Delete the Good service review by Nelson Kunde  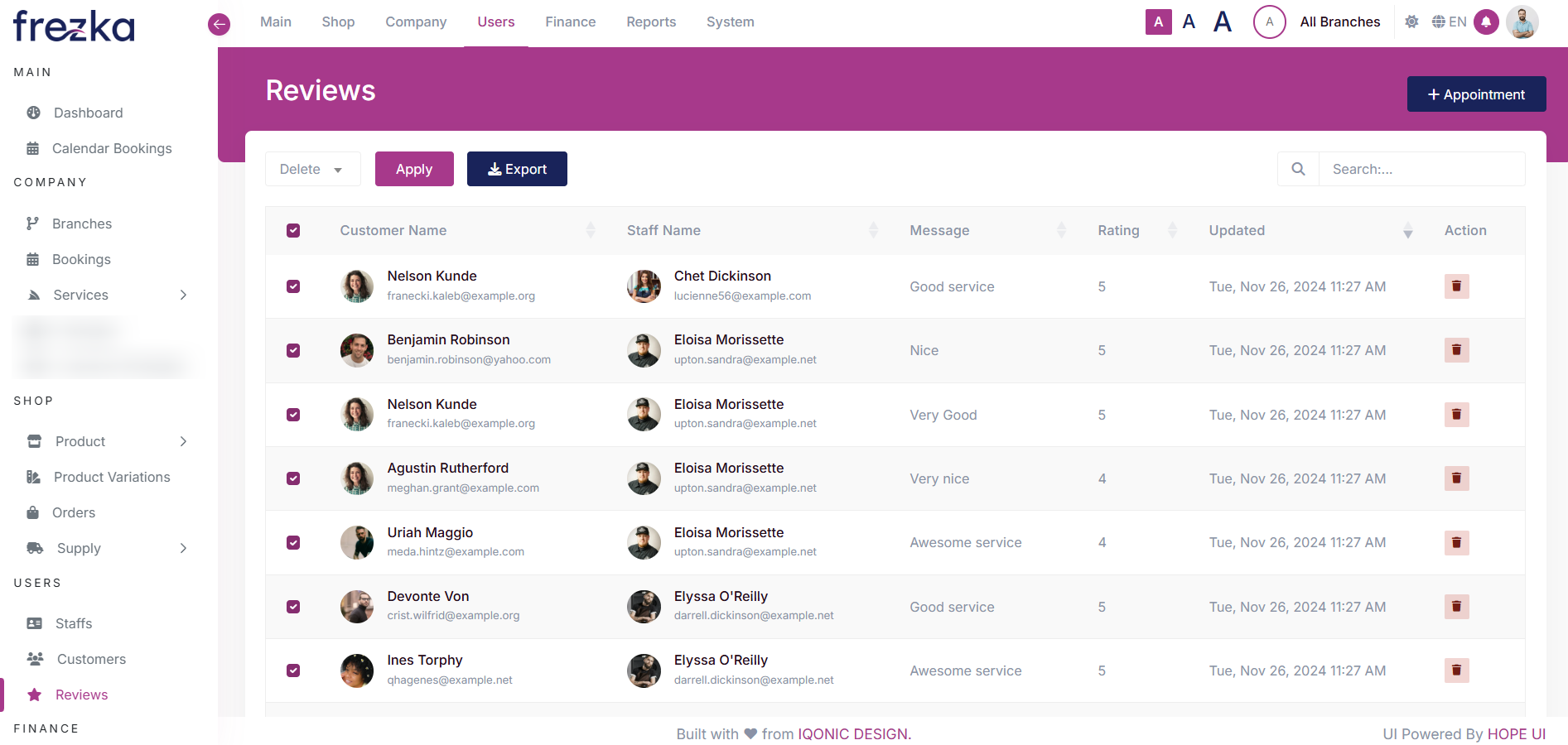click(x=1456, y=286)
